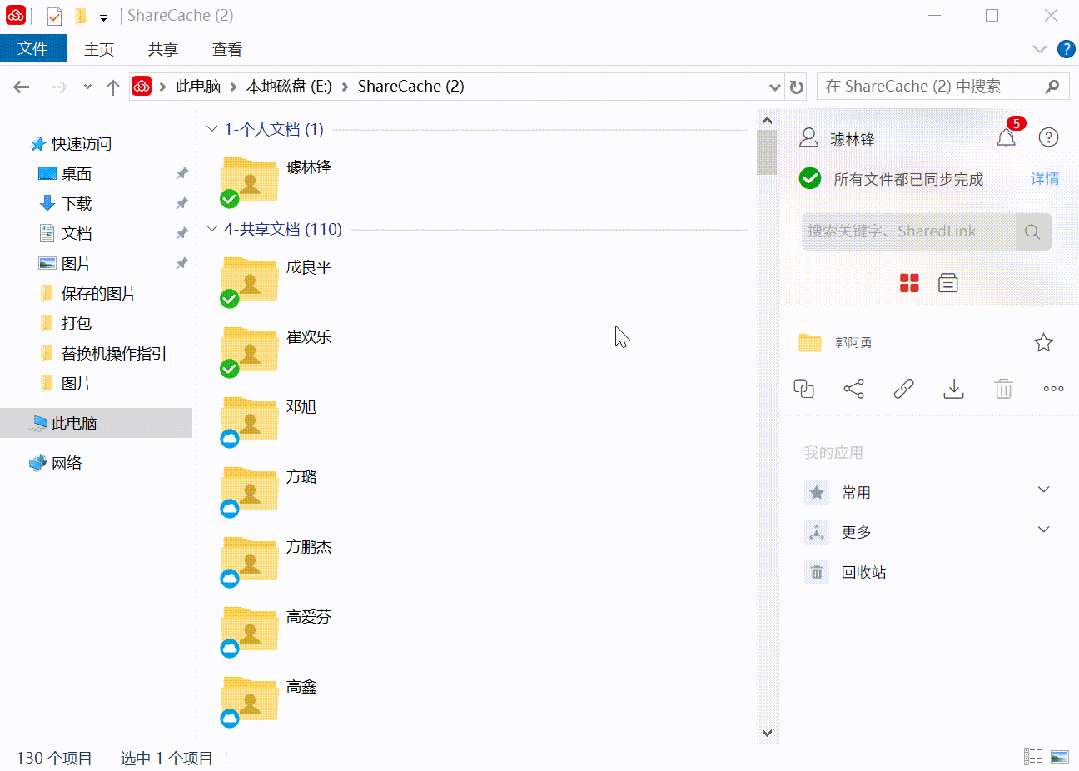Delete 郭阿勇 with the trash icon
The image size is (1079, 771).
pyautogui.click(x=1004, y=389)
